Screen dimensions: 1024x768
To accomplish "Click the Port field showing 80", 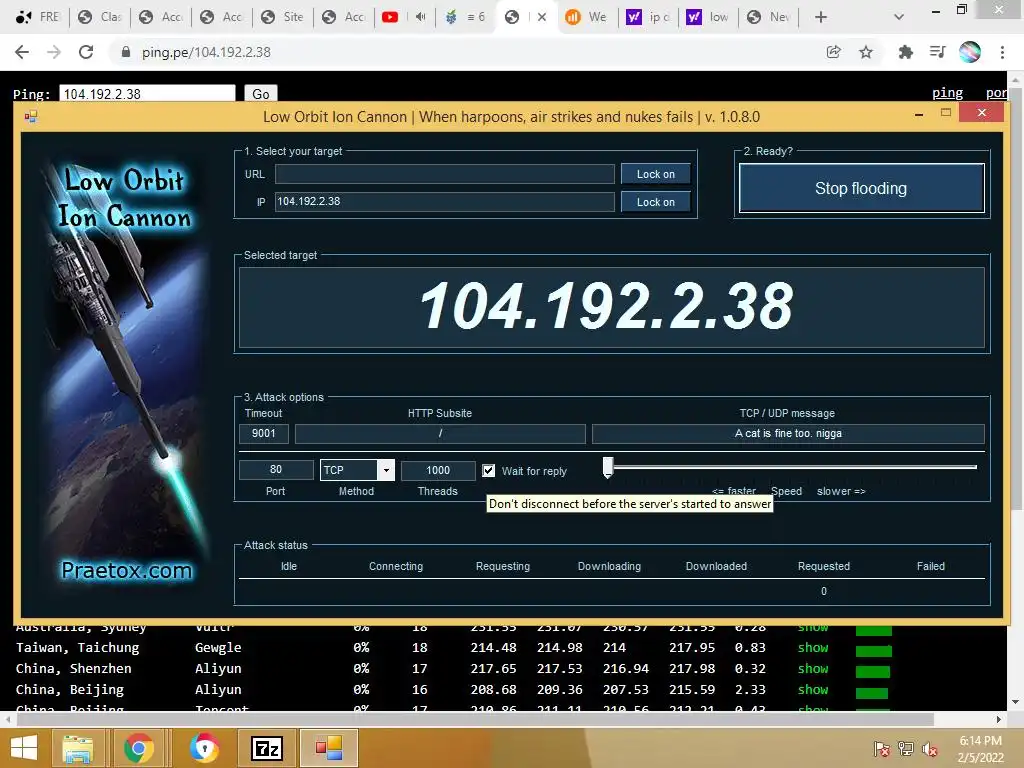I will (276, 470).
